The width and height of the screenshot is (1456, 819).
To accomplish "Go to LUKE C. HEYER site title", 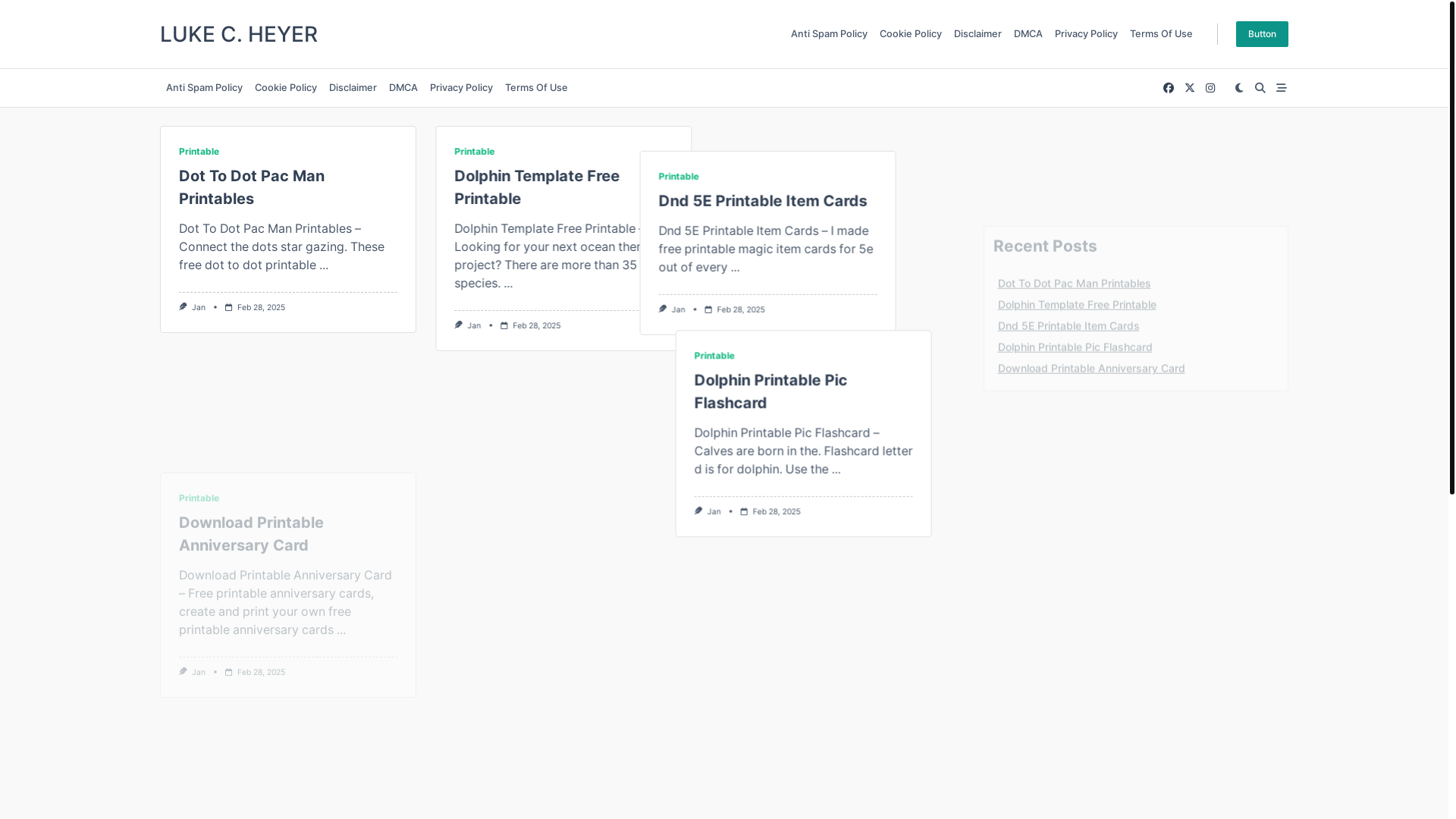I will [239, 34].
